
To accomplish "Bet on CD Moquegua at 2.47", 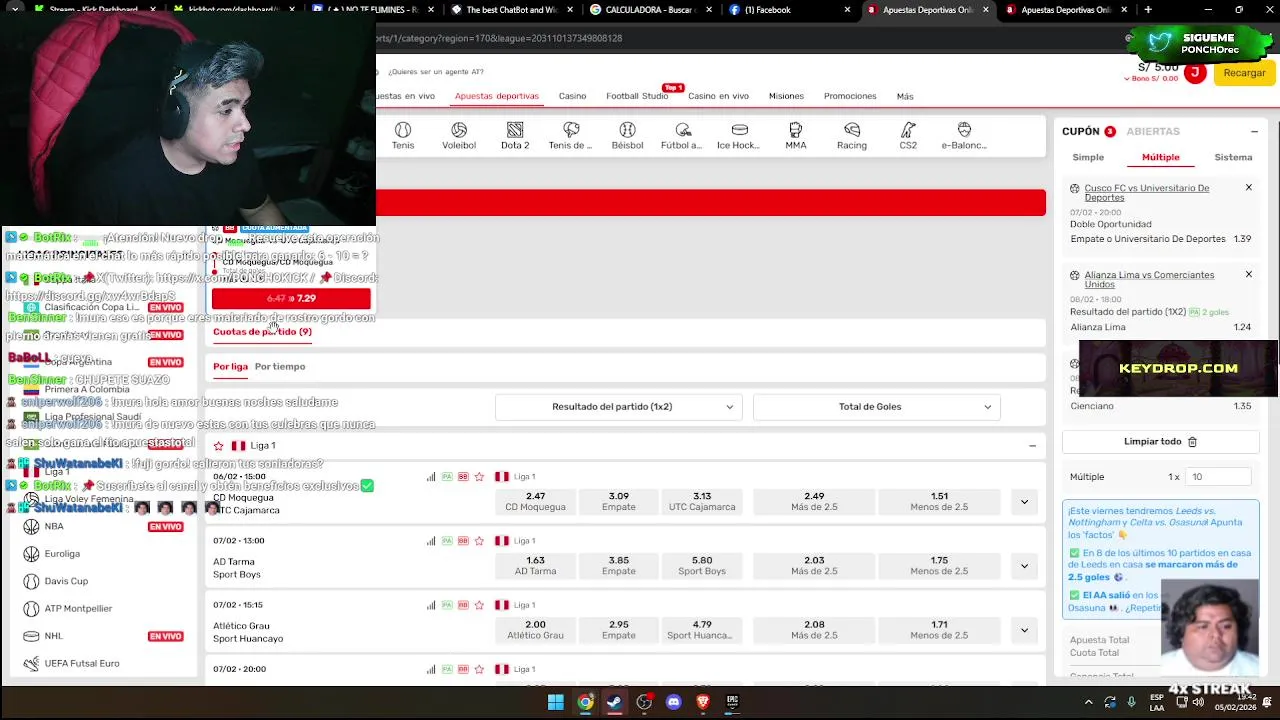I will (535, 501).
